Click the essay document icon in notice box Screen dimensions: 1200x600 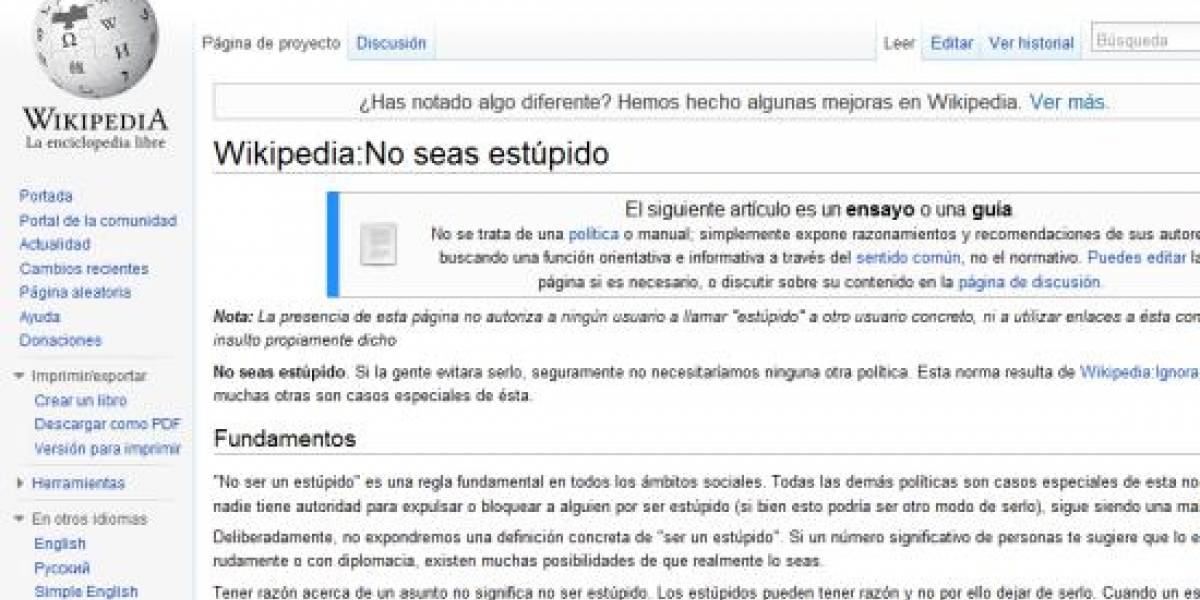coord(379,244)
